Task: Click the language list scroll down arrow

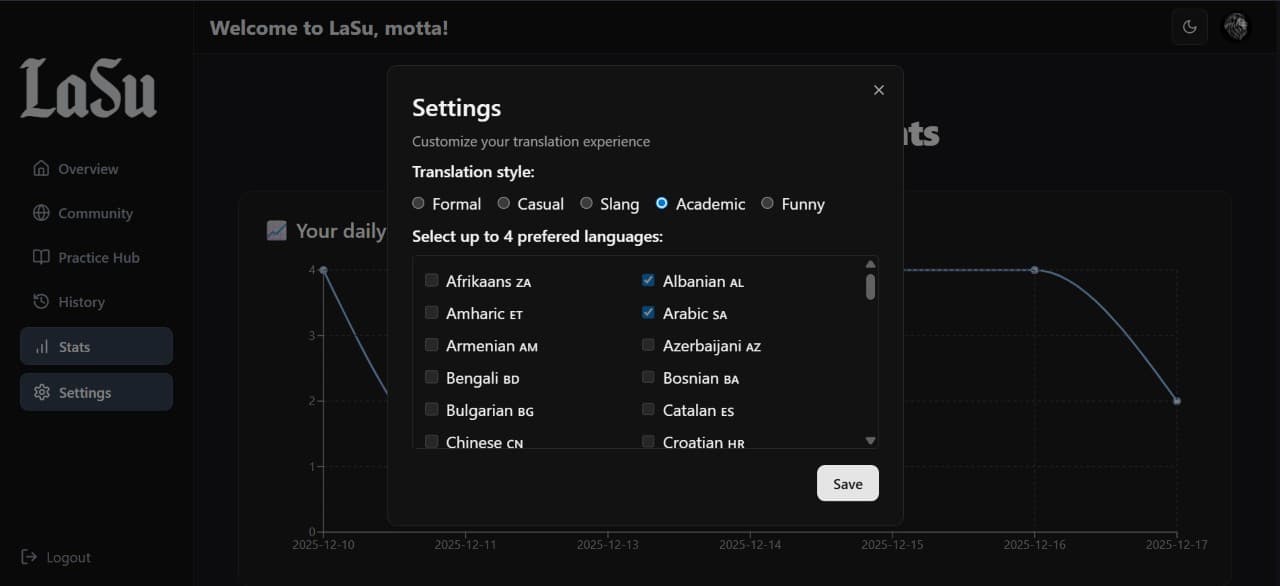Action: [870, 440]
